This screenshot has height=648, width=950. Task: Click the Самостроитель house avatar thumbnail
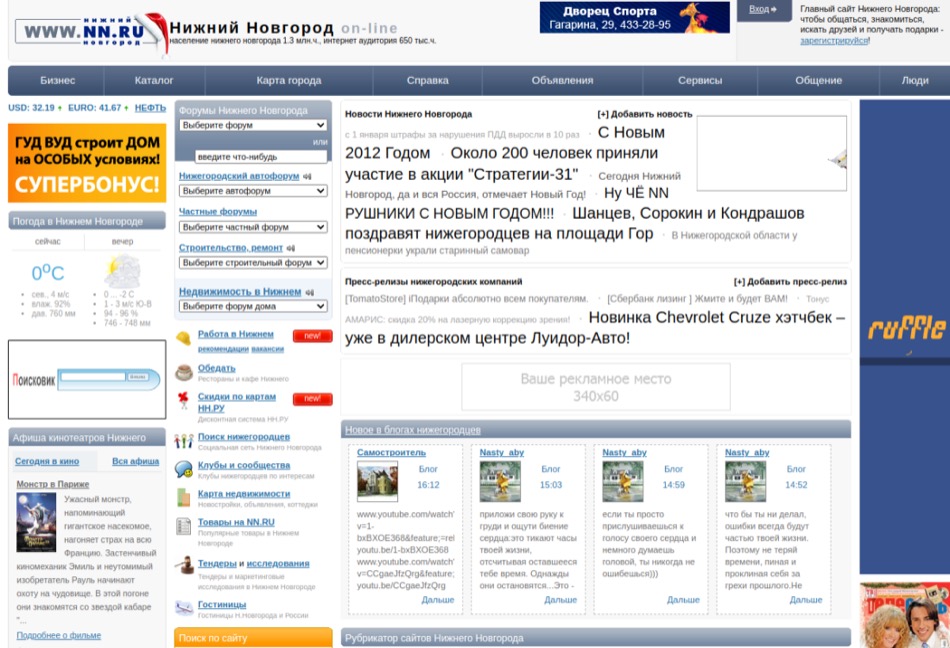point(377,481)
